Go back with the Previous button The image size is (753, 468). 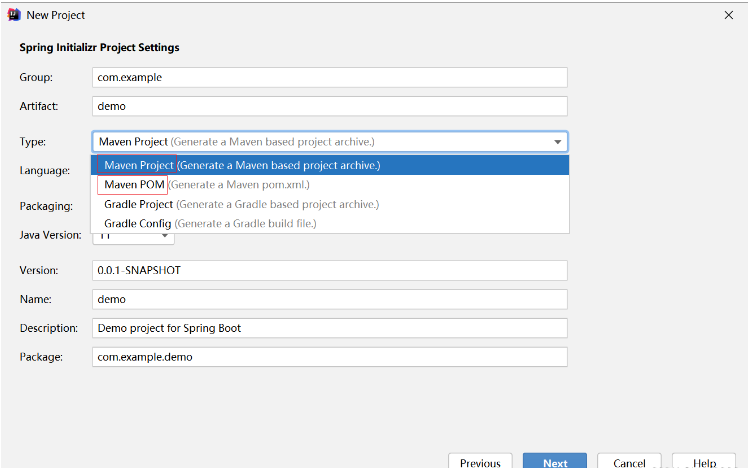(x=480, y=462)
